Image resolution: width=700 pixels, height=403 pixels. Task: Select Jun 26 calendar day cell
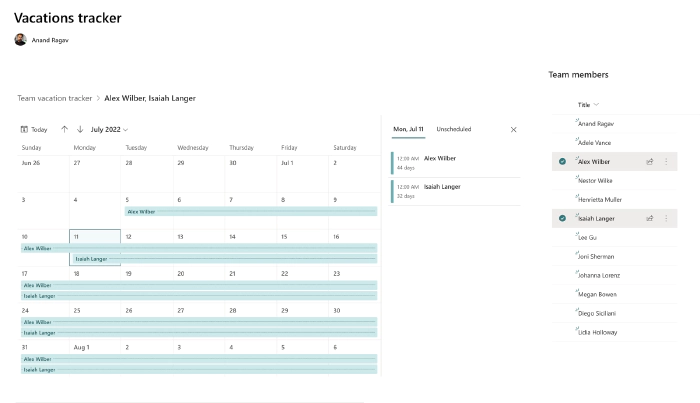click(x=43, y=174)
